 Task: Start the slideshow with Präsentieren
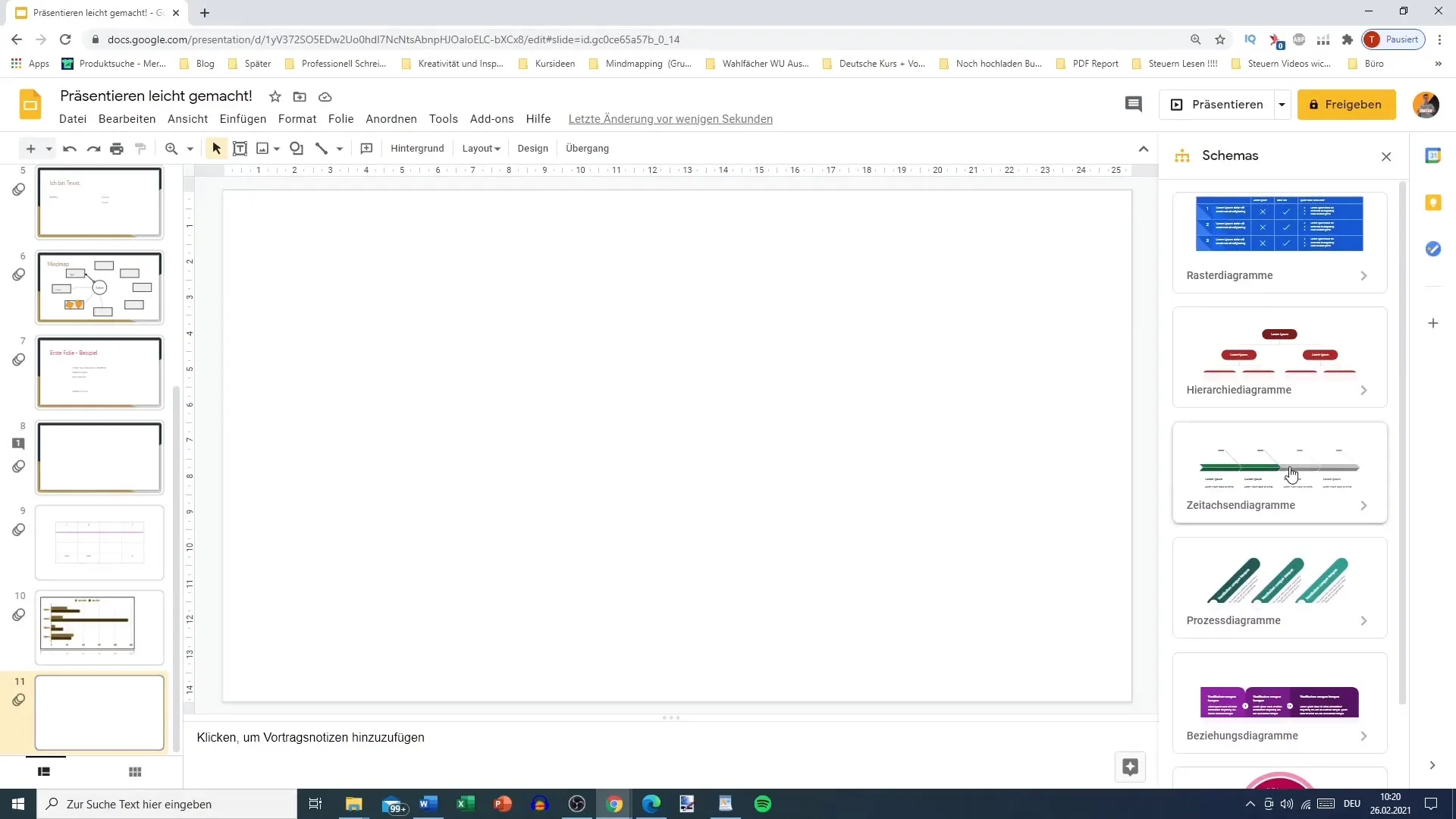point(1217,105)
